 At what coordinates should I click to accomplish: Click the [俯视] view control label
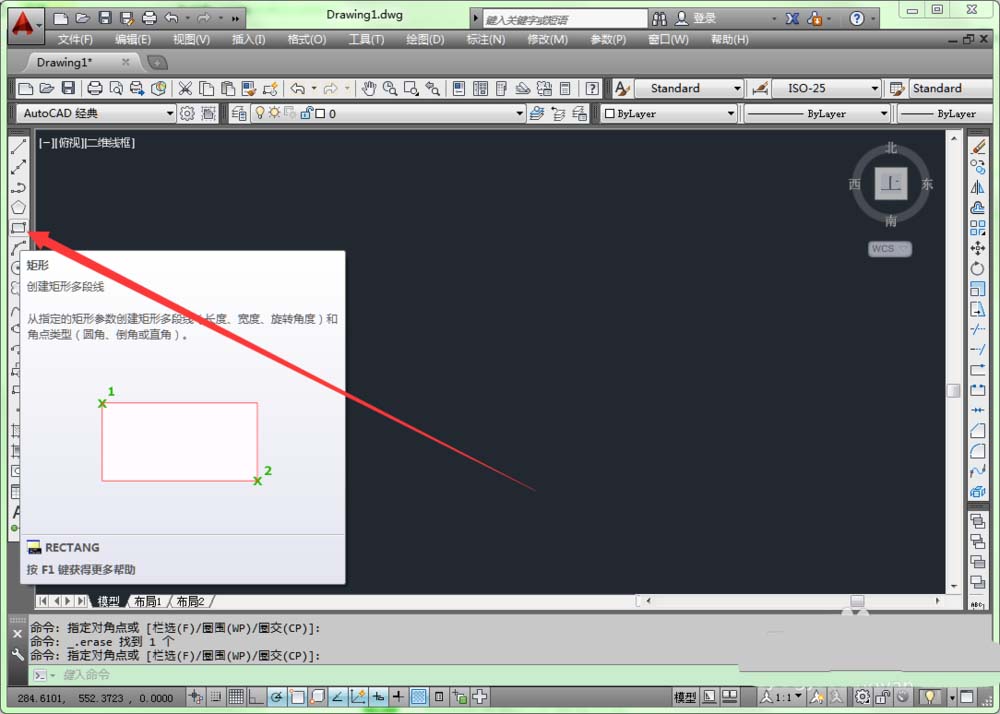point(71,143)
